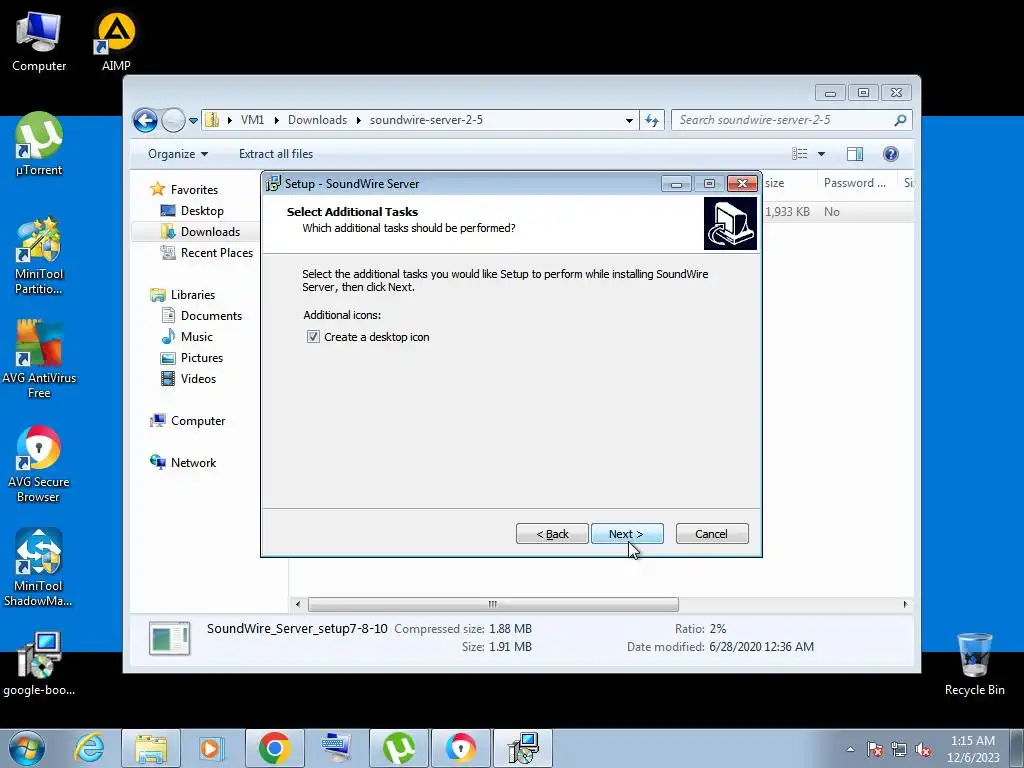Image resolution: width=1024 pixels, height=768 pixels.
Task: Open Google Chrome from the taskbar
Action: point(274,748)
